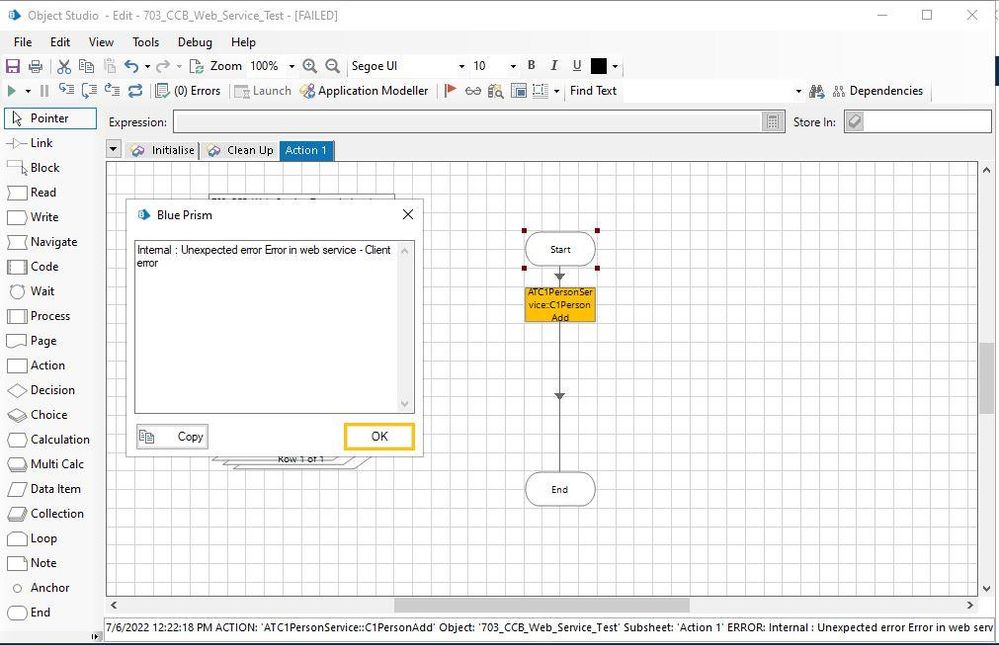Image resolution: width=999 pixels, height=645 pixels.
Task: Save the object with the floppy disk icon
Action: [x=13, y=66]
